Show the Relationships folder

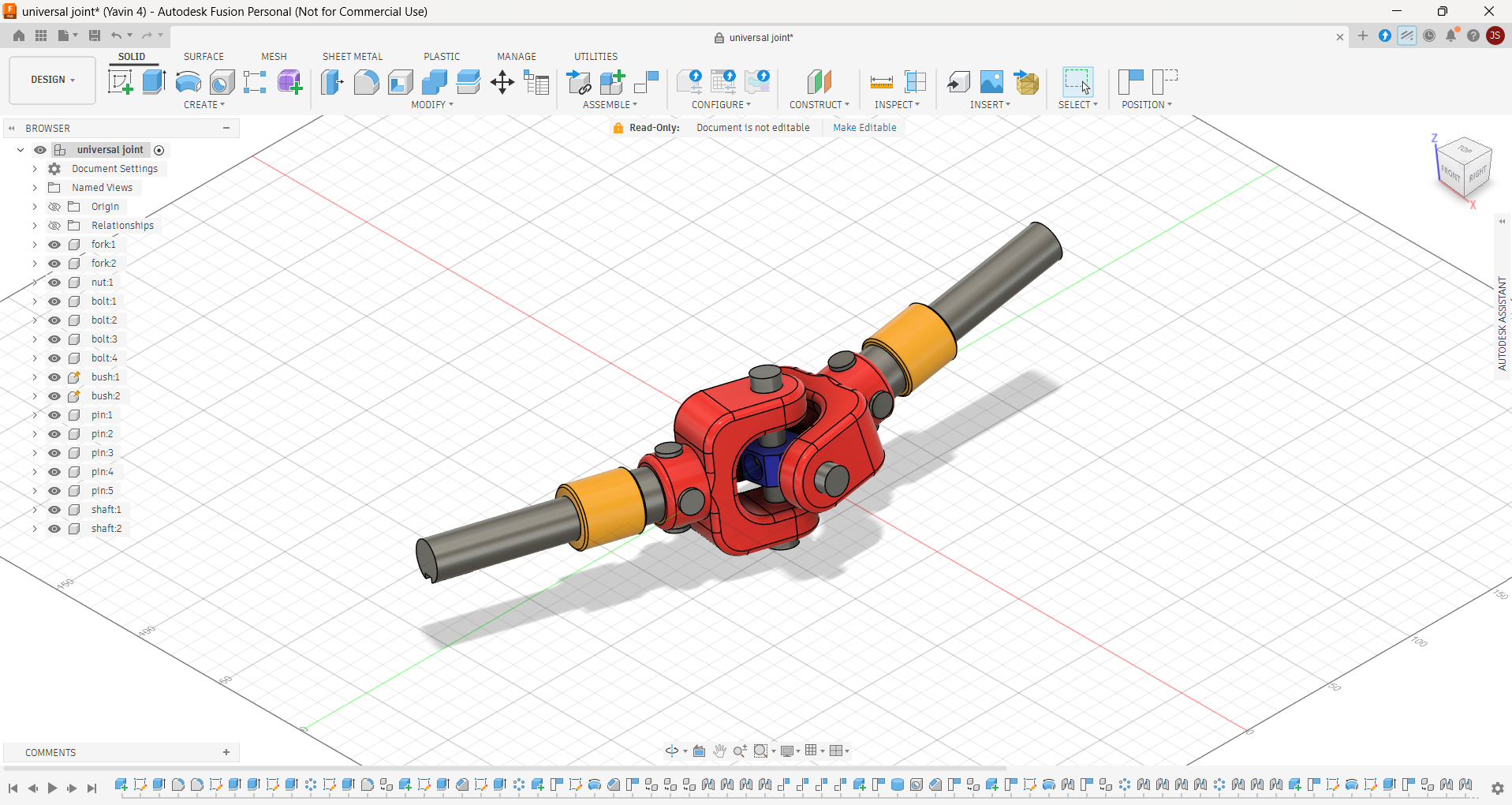pyautogui.click(x=54, y=226)
